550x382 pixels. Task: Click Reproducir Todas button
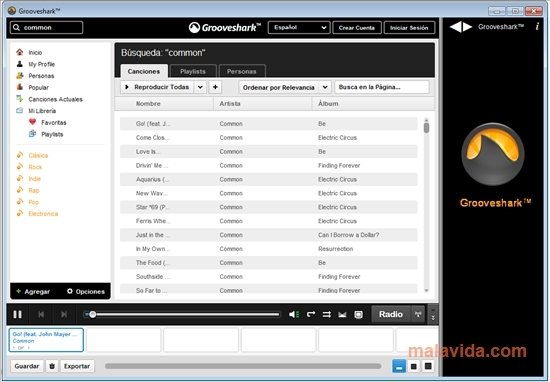pyautogui.click(x=157, y=87)
